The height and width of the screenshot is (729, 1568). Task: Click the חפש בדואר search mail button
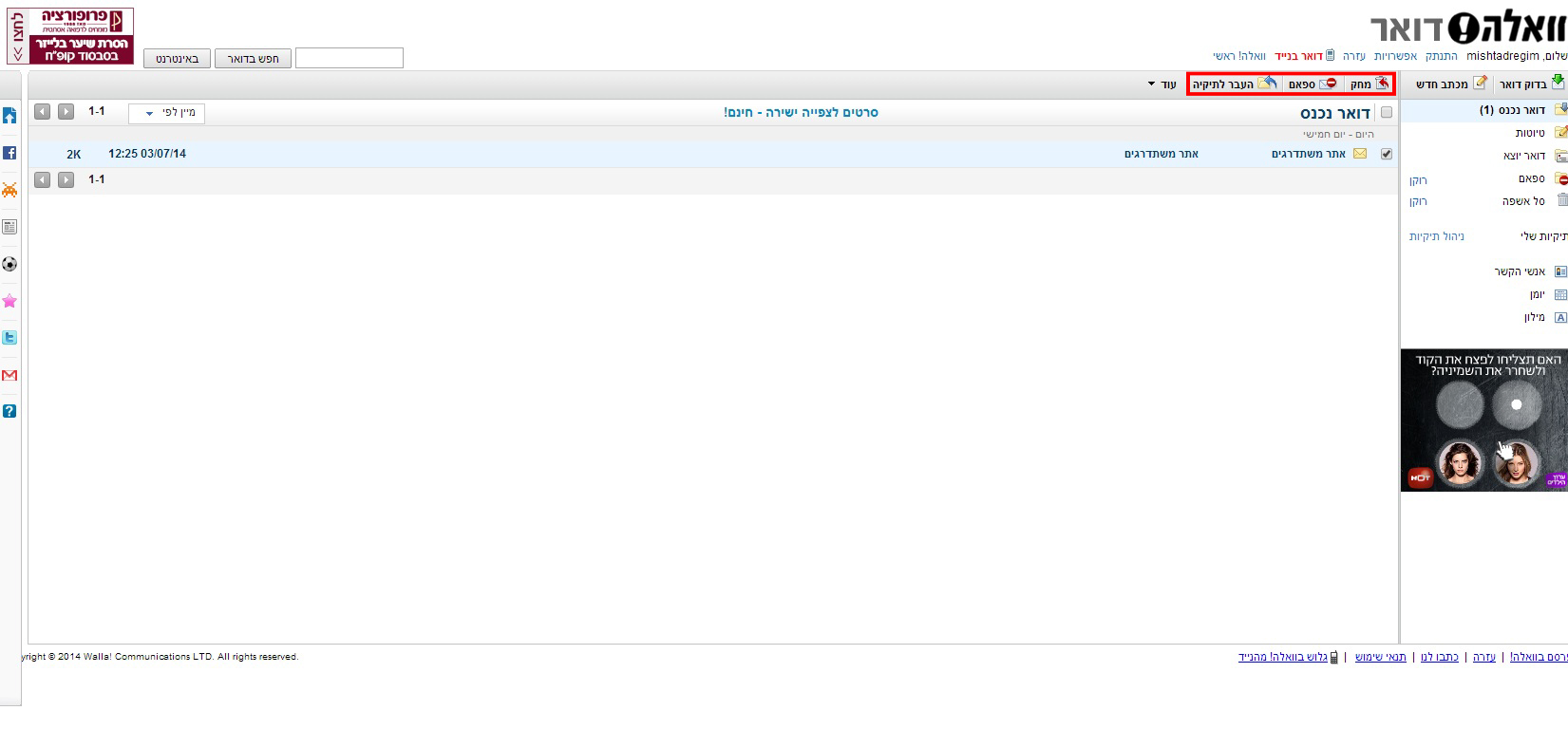click(x=252, y=59)
